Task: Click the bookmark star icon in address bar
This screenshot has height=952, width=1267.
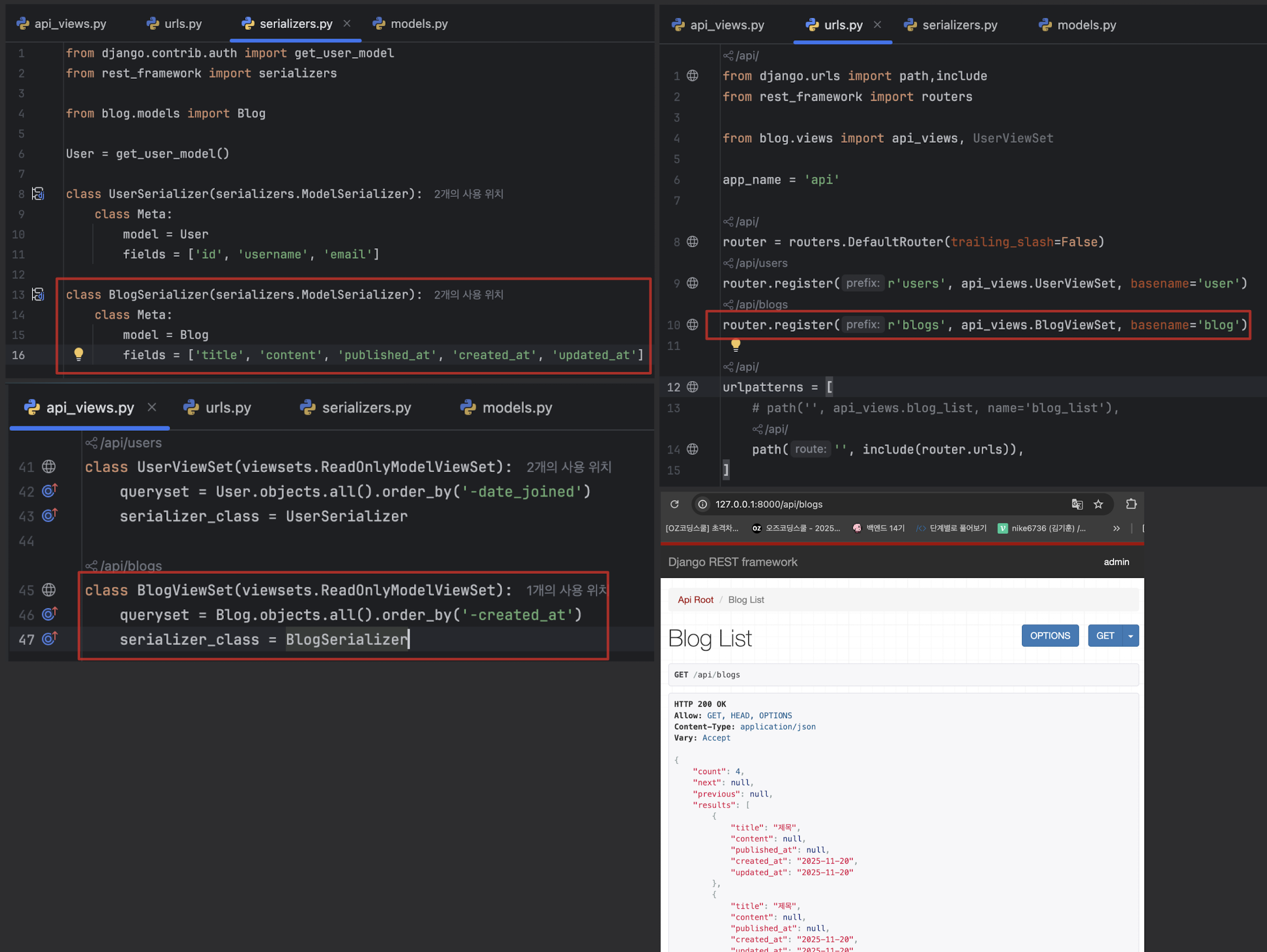Action: (x=1098, y=505)
